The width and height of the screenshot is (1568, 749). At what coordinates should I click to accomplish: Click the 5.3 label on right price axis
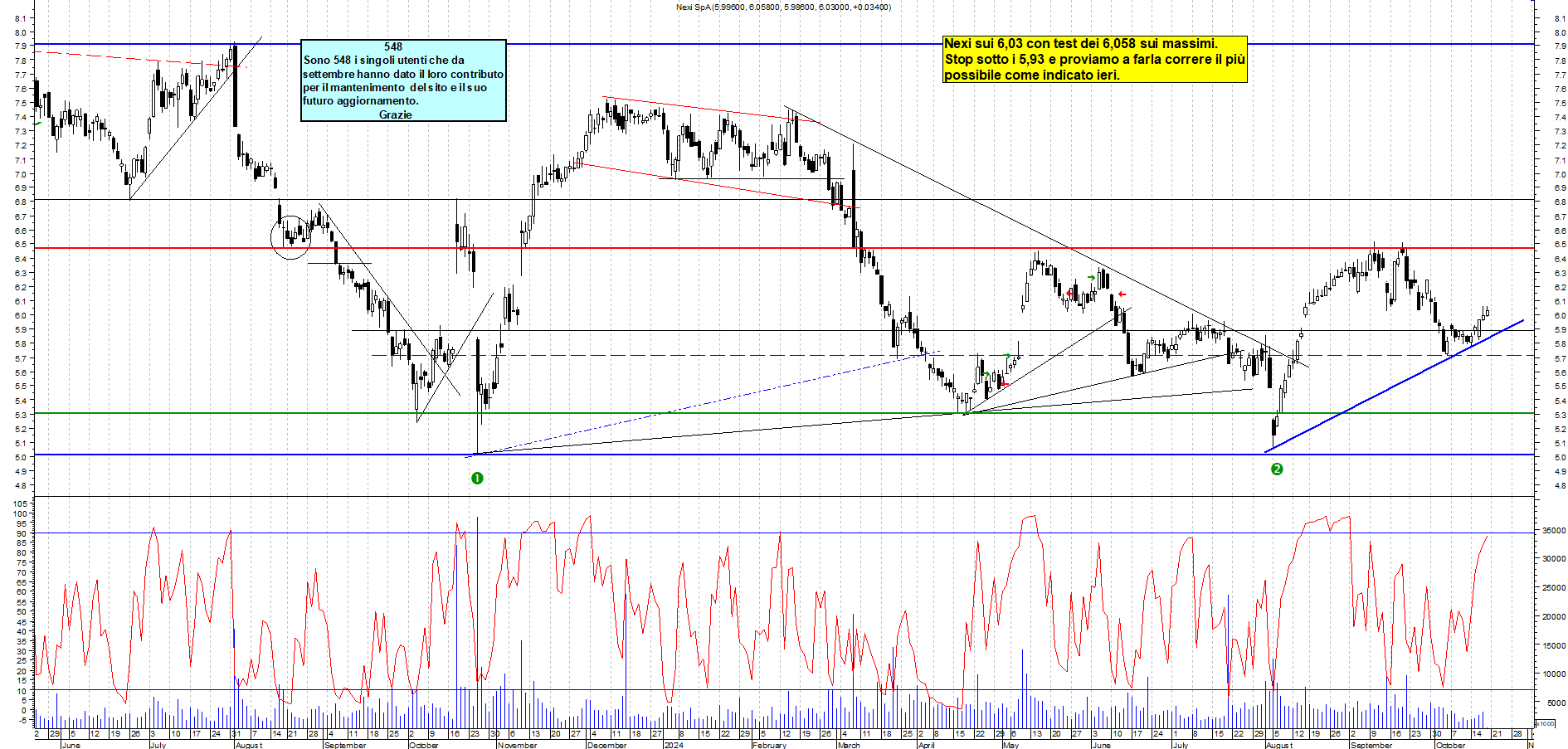(1560, 415)
